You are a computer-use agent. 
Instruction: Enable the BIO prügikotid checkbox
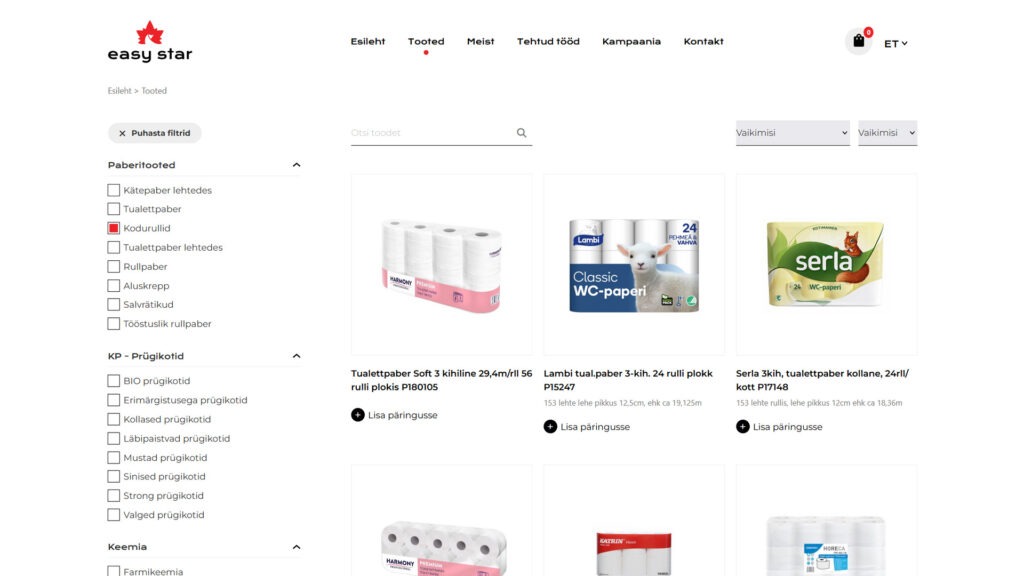point(114,381)
